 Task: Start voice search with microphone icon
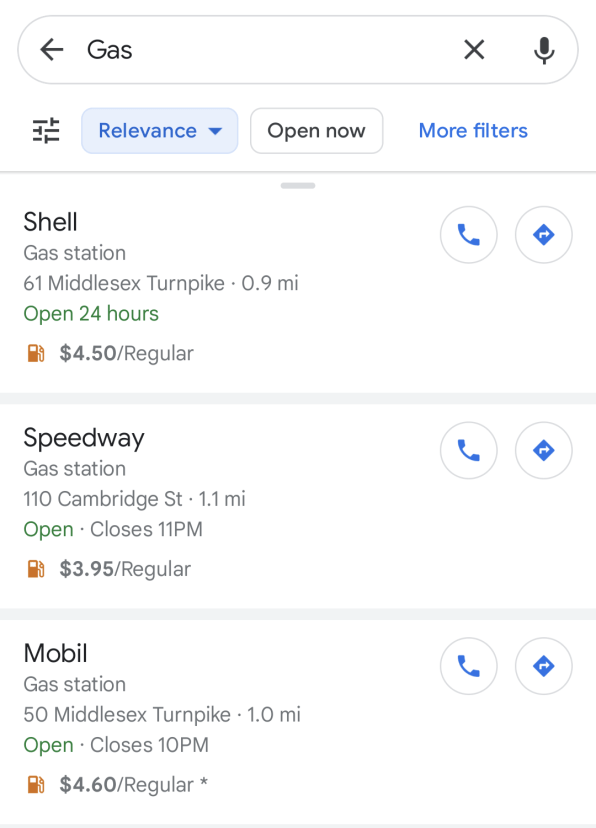(x=544, y=51)
